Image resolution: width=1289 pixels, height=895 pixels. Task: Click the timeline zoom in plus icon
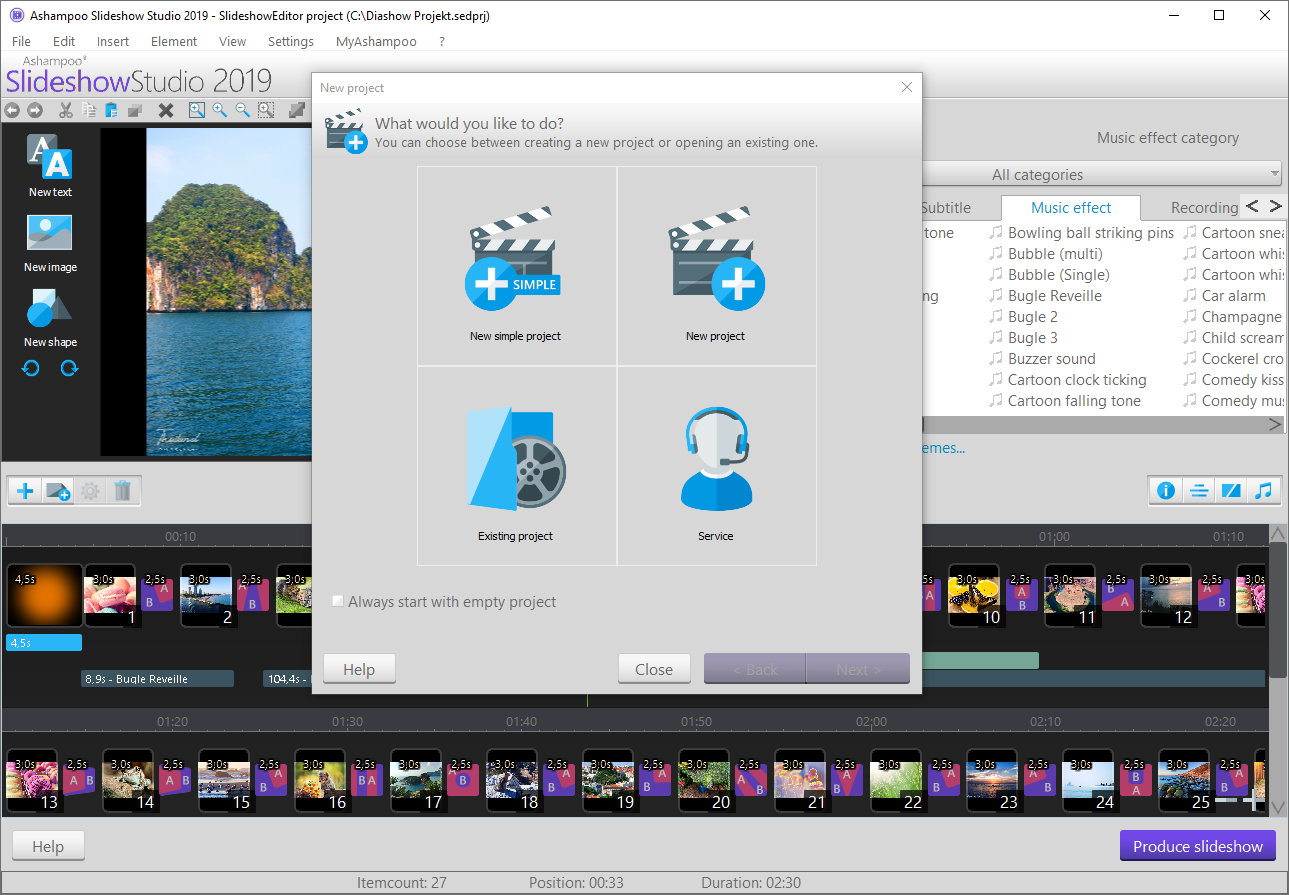click(1254, 801)
